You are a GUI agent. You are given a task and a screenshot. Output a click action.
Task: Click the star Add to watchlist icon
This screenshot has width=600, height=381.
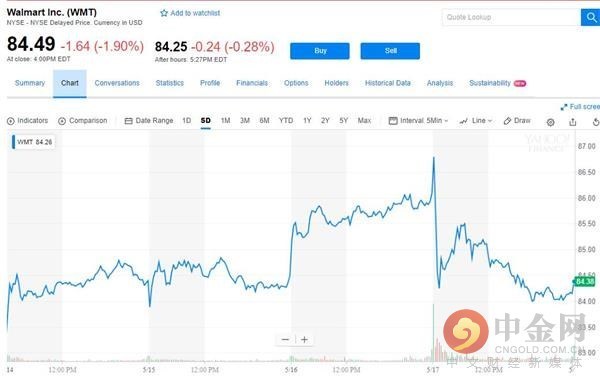coord(164,13)
